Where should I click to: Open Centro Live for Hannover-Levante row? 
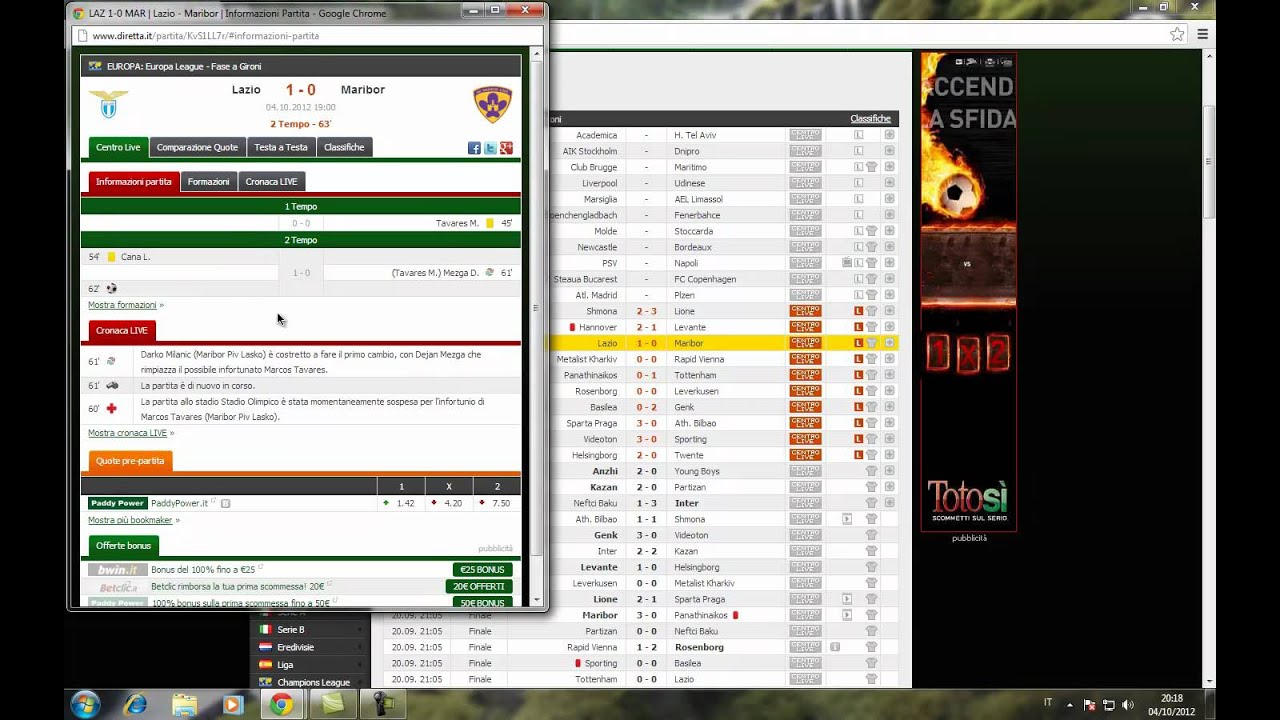click(805, 327)
